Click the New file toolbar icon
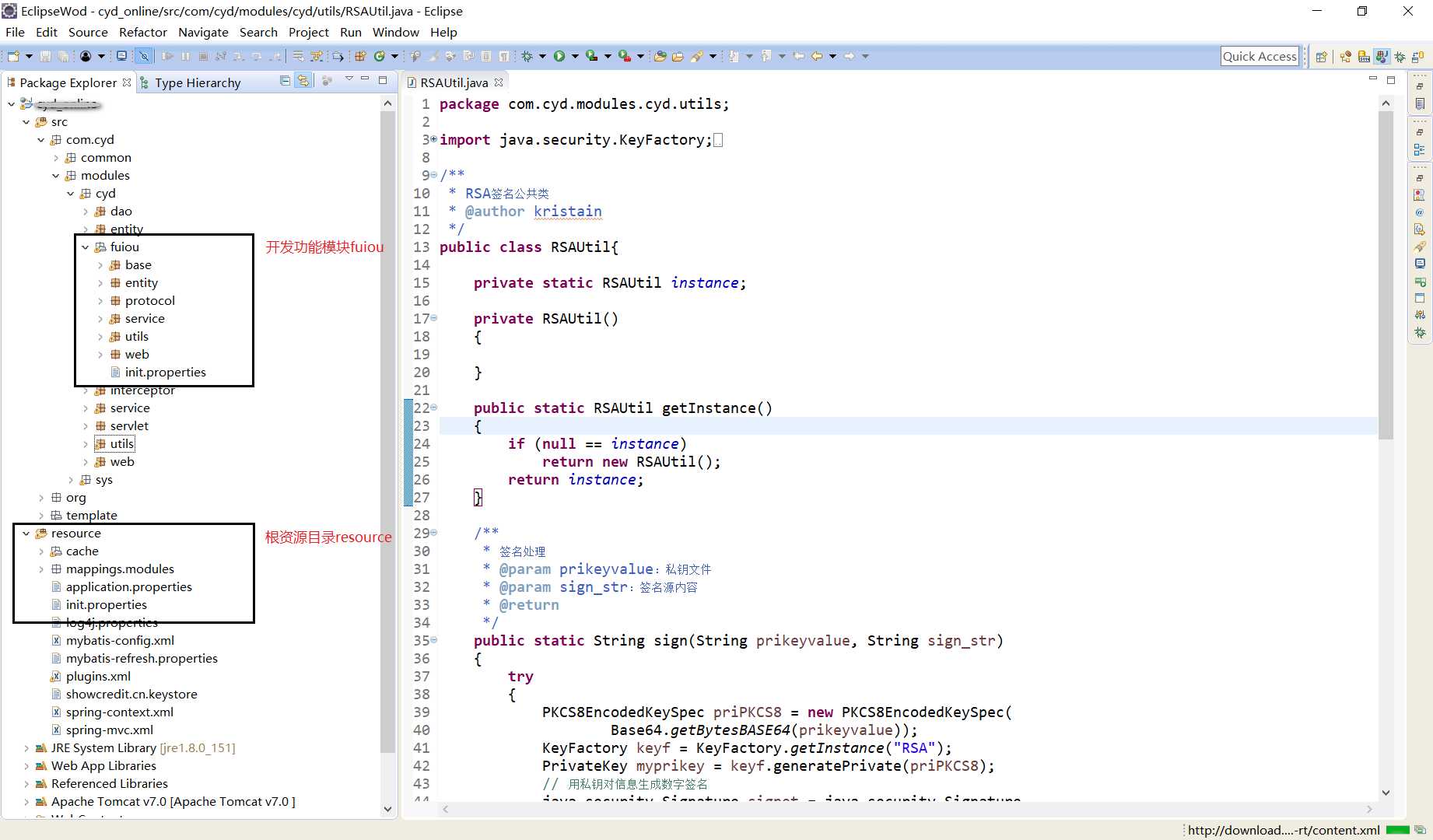The height and width of the screenshot is (840, 1433). [13, 56]
